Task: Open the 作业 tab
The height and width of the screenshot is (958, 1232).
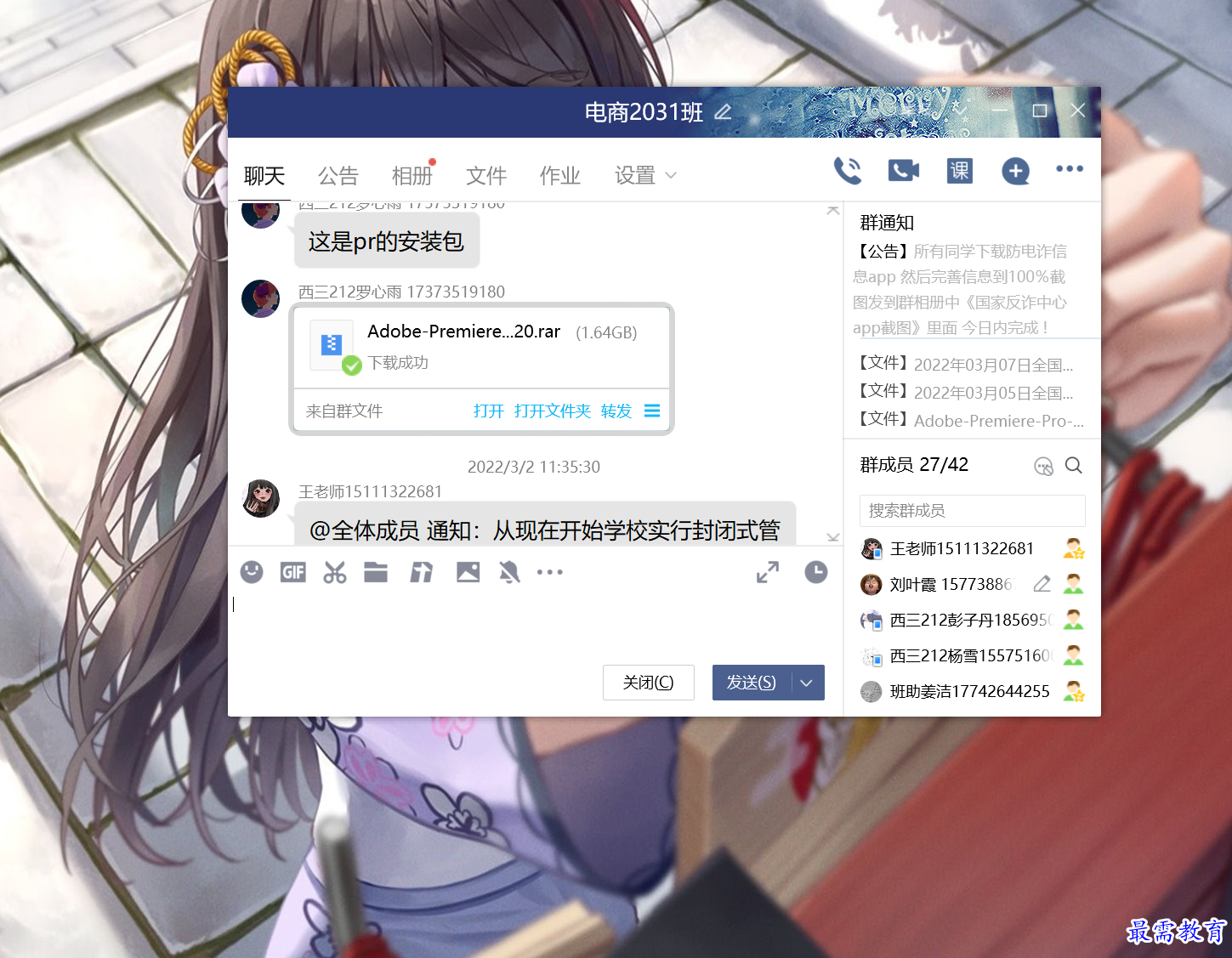Action: [x=560, y=175]
